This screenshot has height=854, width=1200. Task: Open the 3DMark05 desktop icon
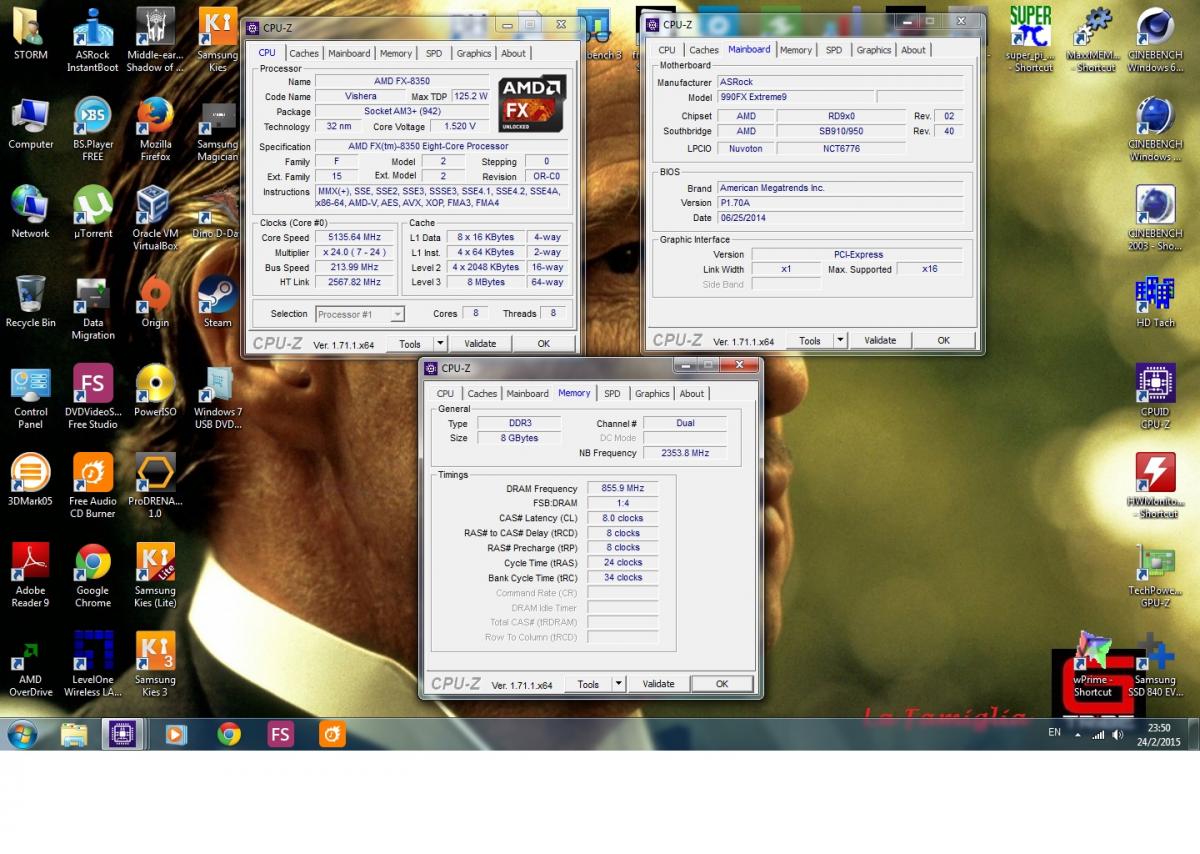click(x=31, y=480)
